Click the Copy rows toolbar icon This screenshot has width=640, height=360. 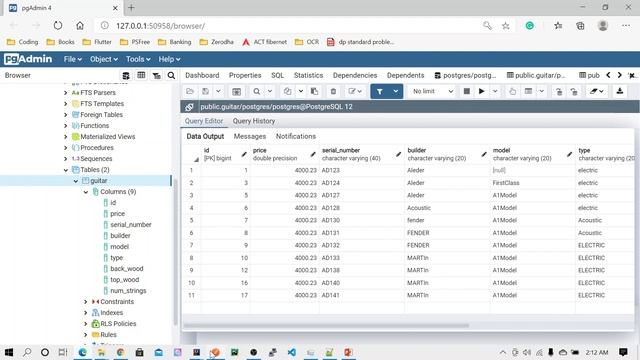287,91
